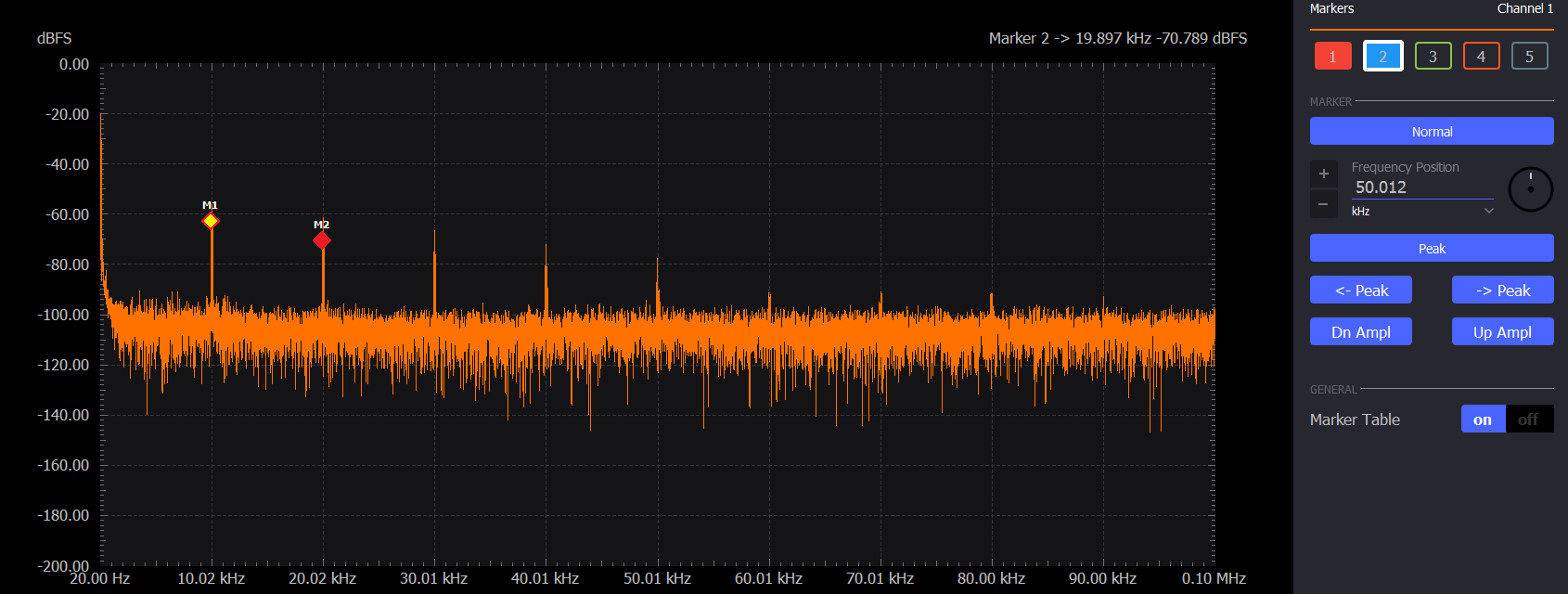Click the Dn Ampl button
The width and height of the screenshot is (1568, 594).
1361,332
